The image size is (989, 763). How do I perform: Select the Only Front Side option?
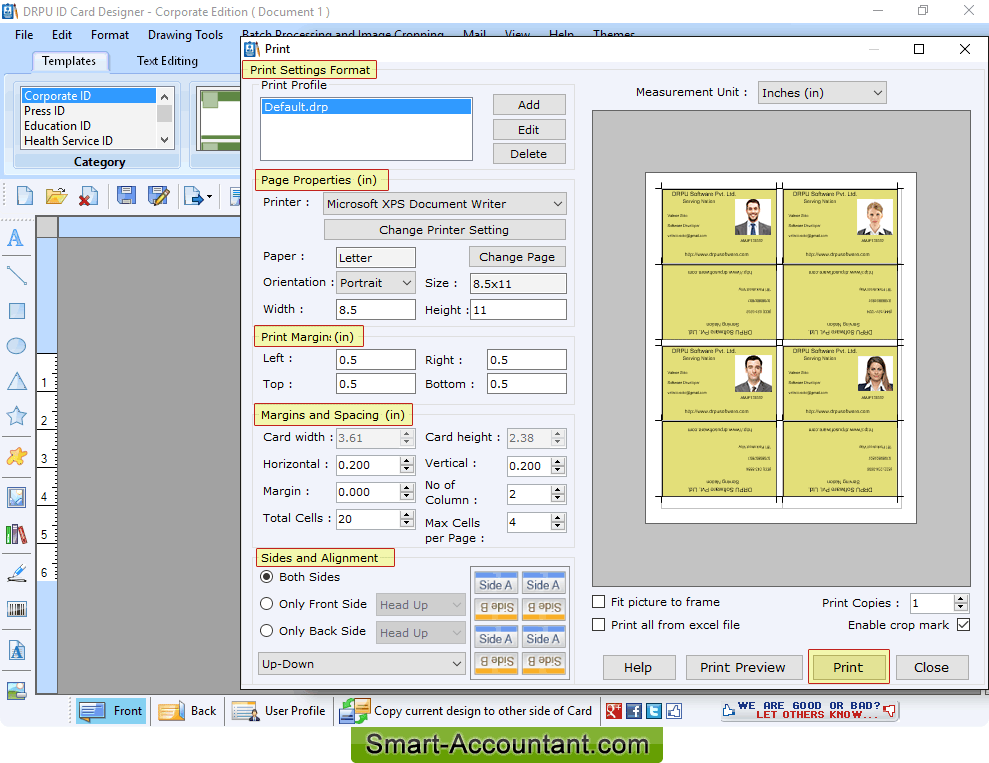coord(267,604)
